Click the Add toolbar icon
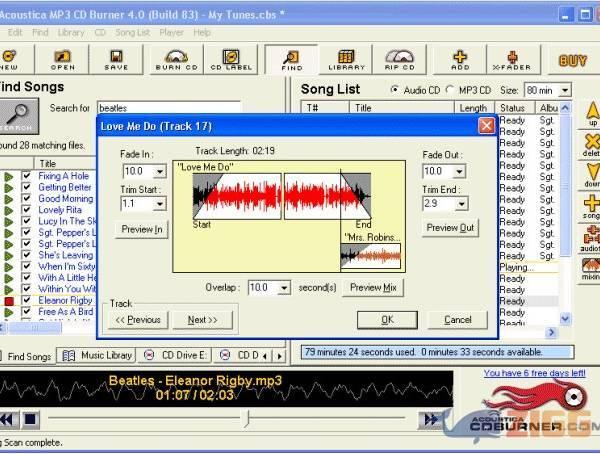The height and width of the screenshot is (454, 600). click(x=460, y=60)
